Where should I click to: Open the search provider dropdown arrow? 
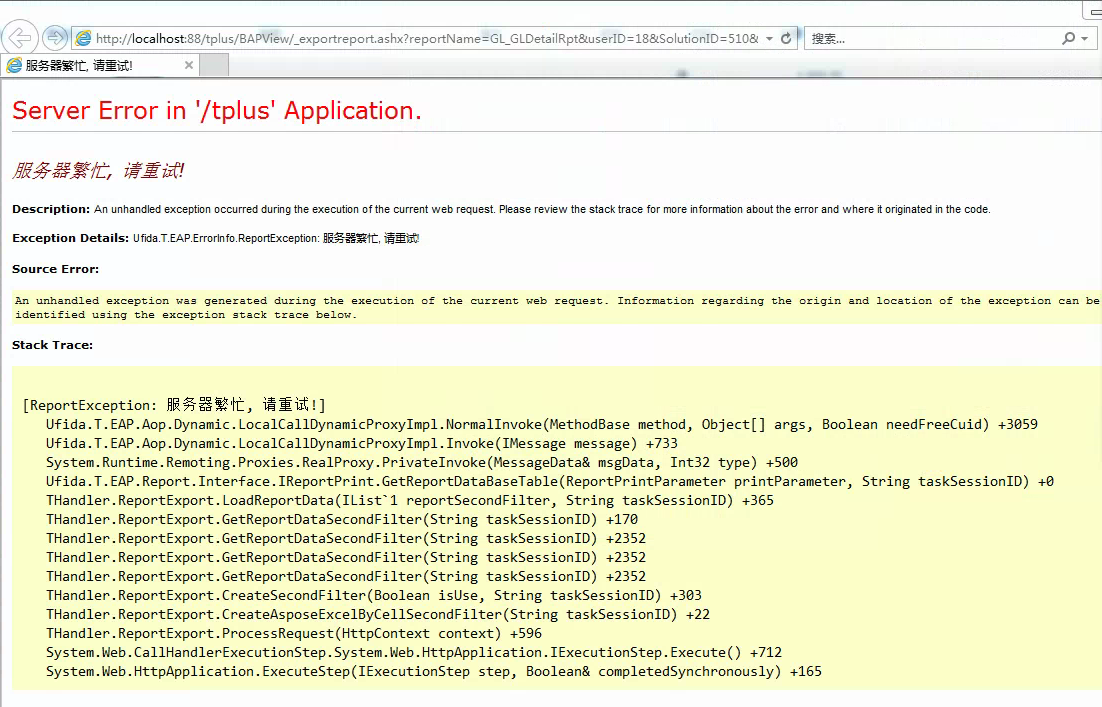click(1084, 39)
